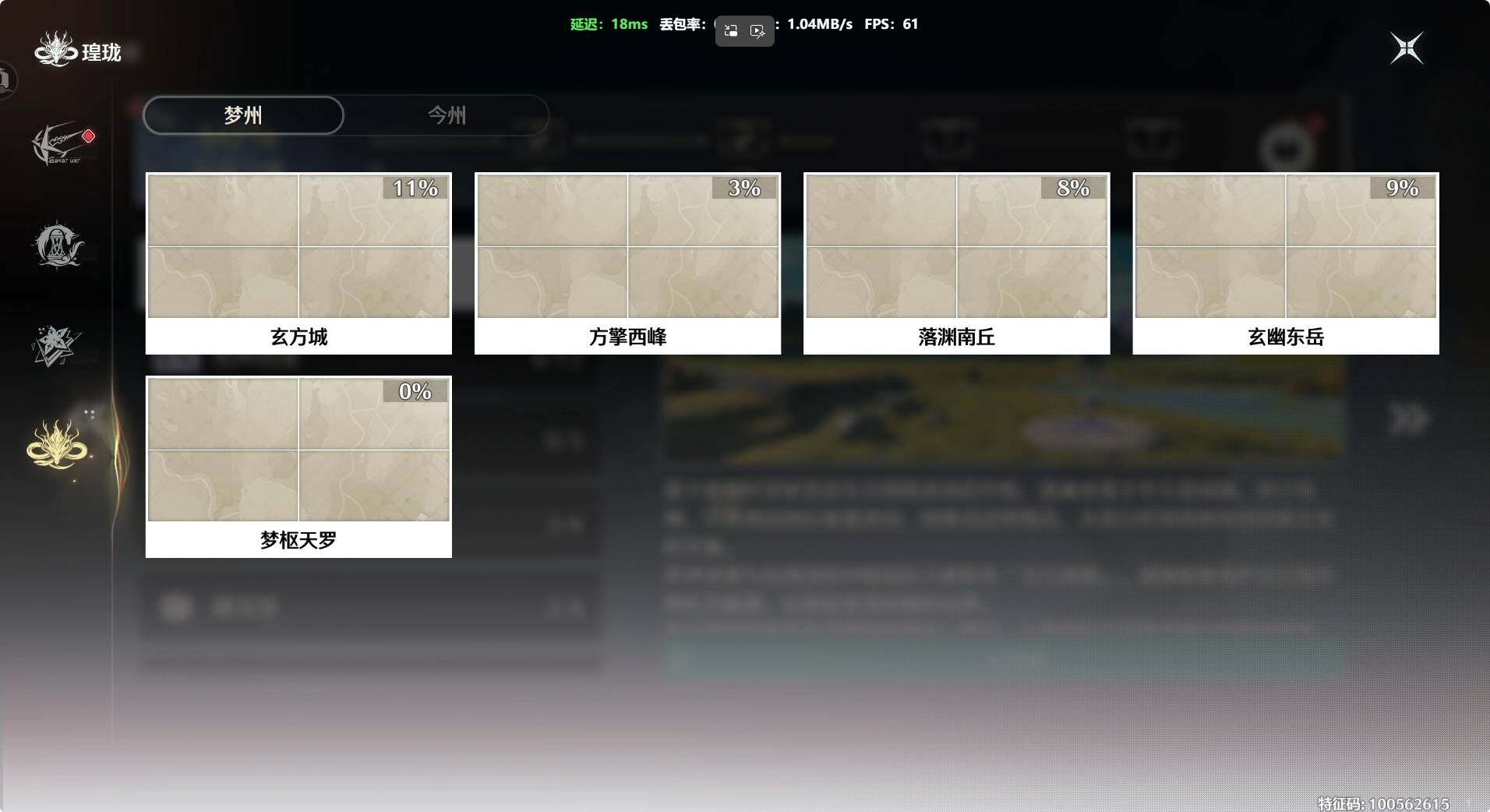The image size is (1490, 812).
Task: Click the screen switch icon in stream overlay
Action: point(731,31)
